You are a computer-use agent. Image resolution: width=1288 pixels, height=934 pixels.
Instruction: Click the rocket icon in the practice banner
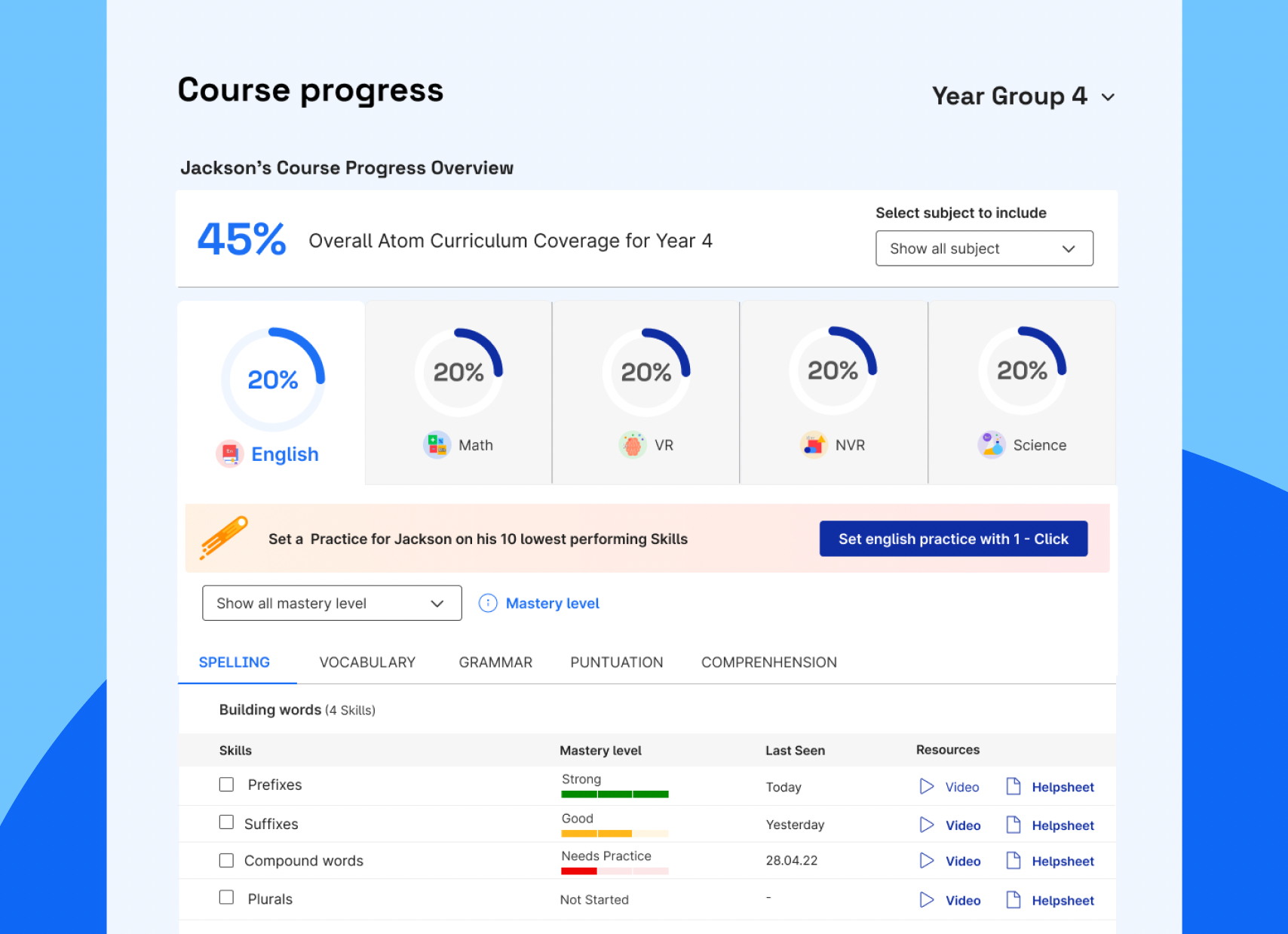pos(224,538)
